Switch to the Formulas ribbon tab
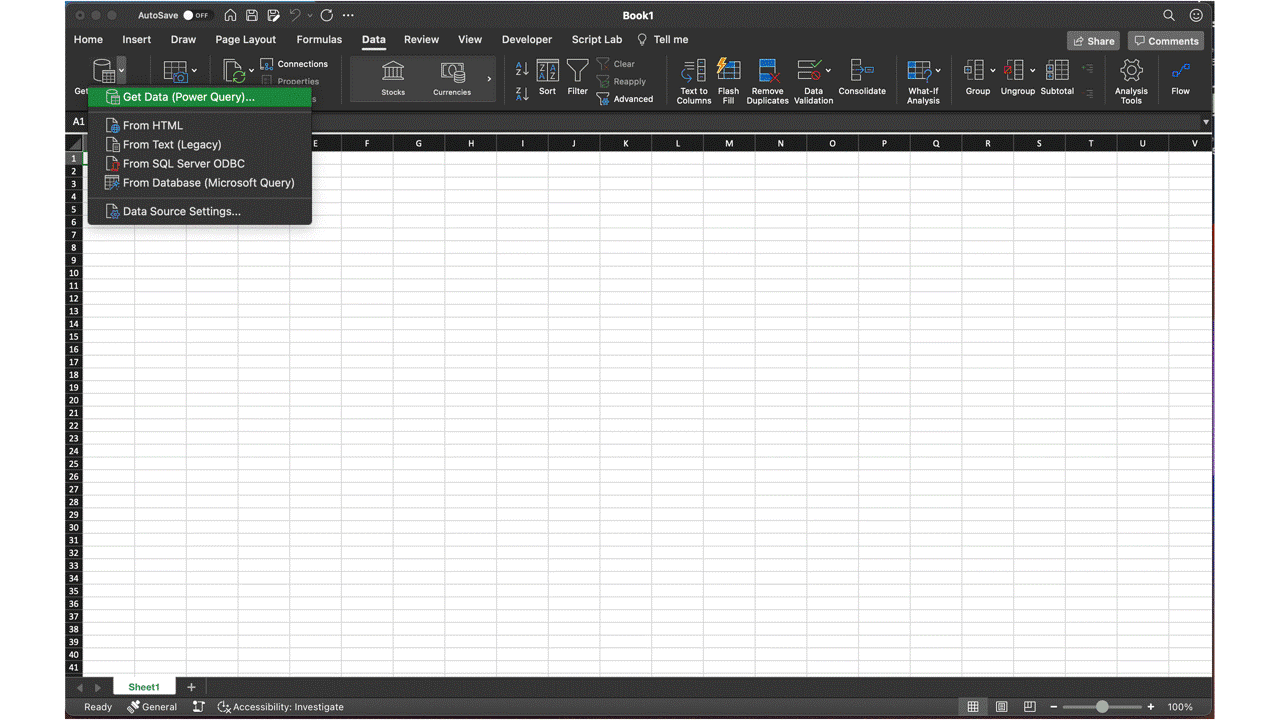1280x720 pixels. (x=319, y=39)
